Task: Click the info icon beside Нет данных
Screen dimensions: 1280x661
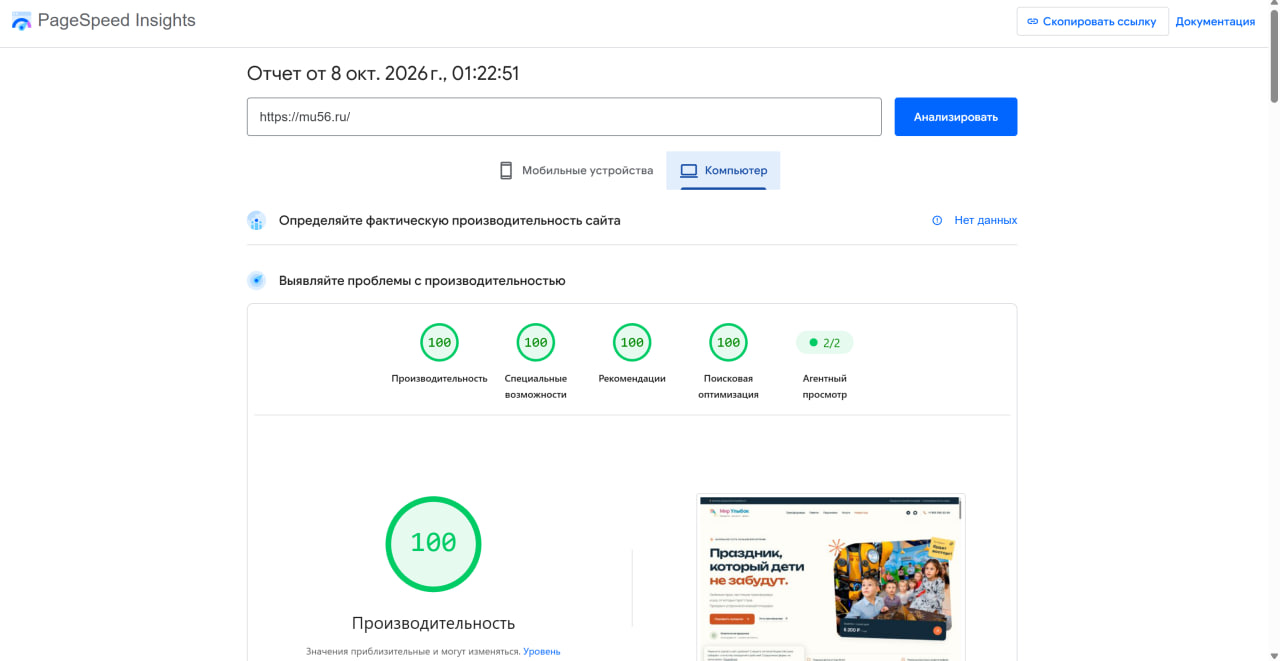Action: [937, 220]
